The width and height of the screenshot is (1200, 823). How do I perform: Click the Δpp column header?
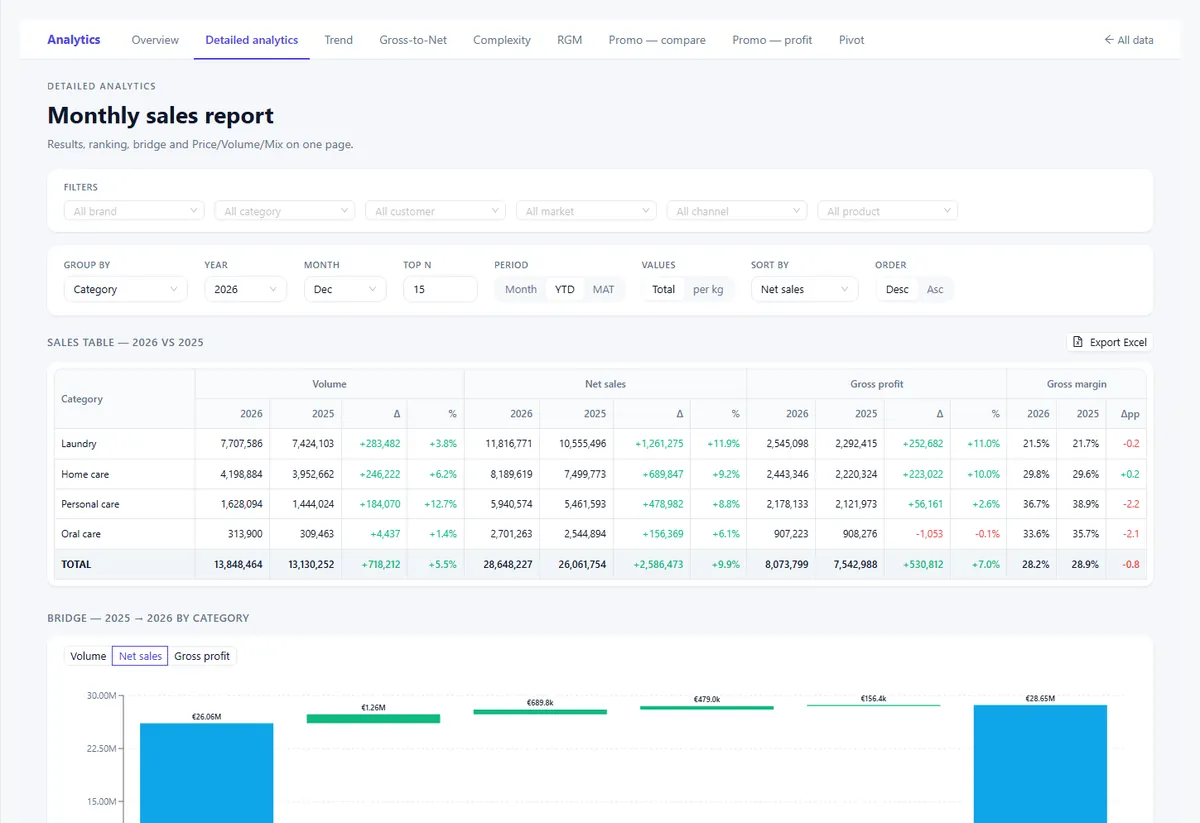click(1129, 414)
